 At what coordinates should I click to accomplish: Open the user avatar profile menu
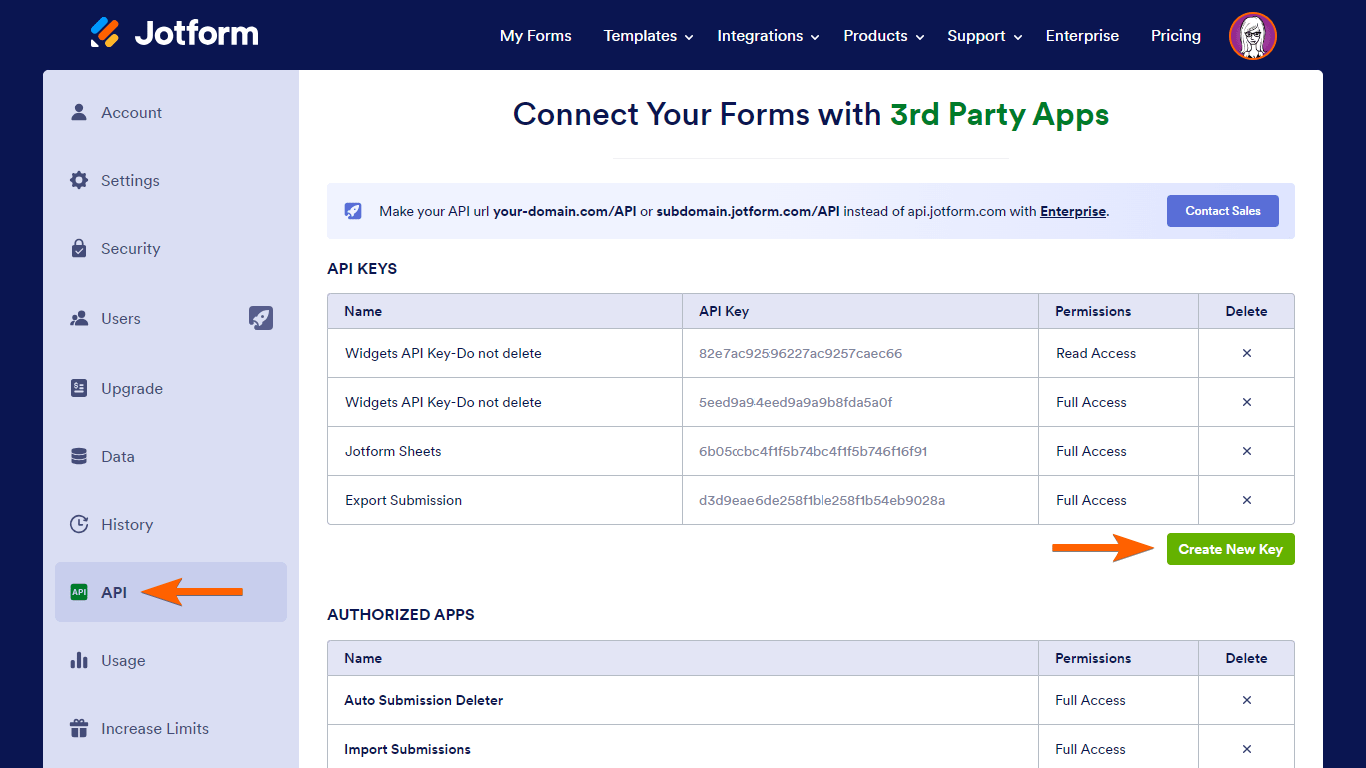tap(1252, 36)
